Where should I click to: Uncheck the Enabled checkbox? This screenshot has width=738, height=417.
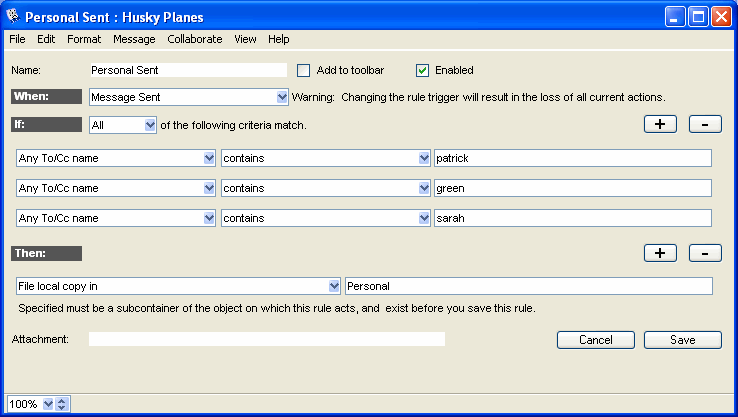[422, 70]
